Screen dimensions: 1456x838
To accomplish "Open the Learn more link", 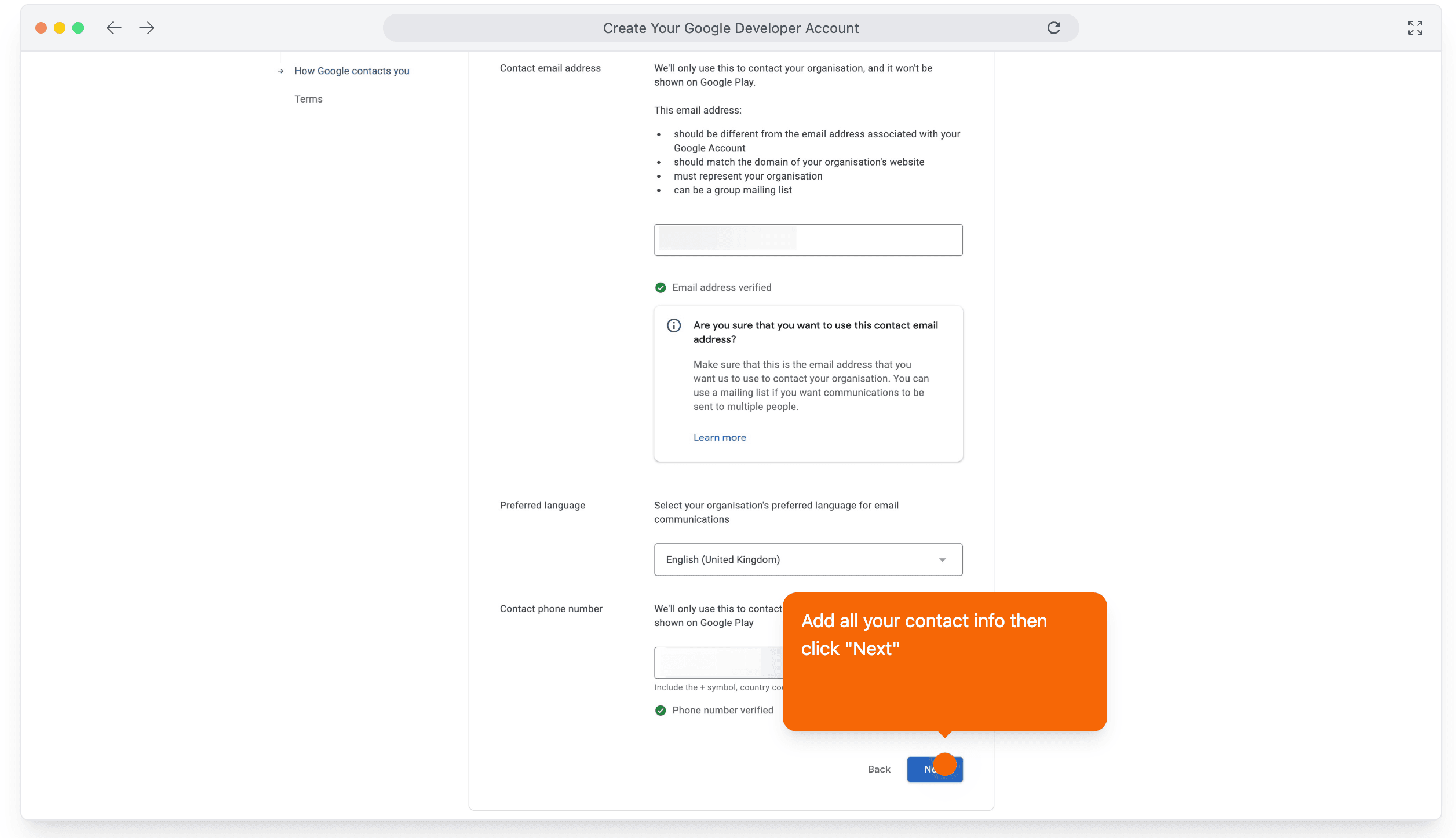I will (x=720, y=438).
